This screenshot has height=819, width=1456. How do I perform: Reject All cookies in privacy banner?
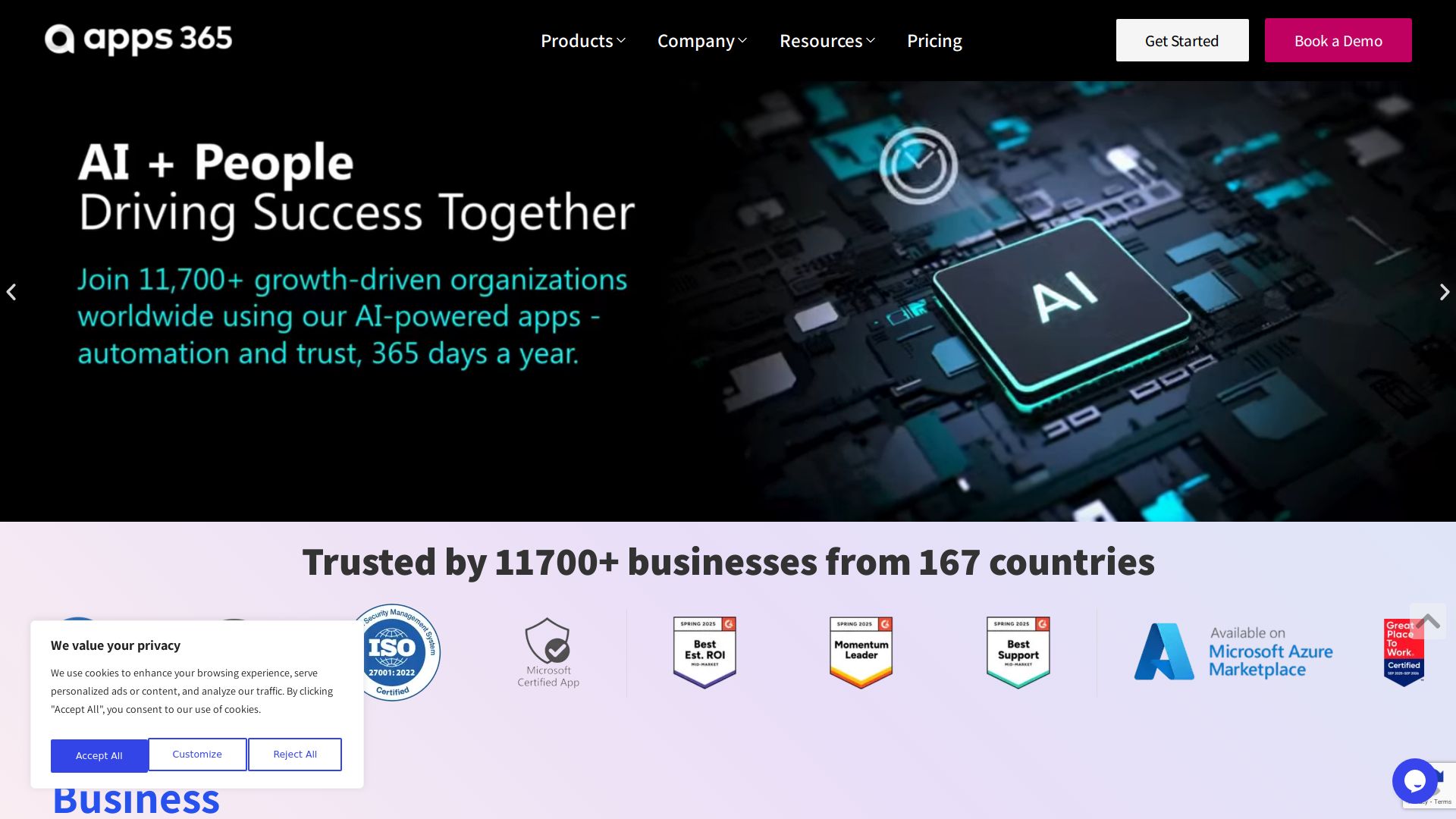point(295,755)
